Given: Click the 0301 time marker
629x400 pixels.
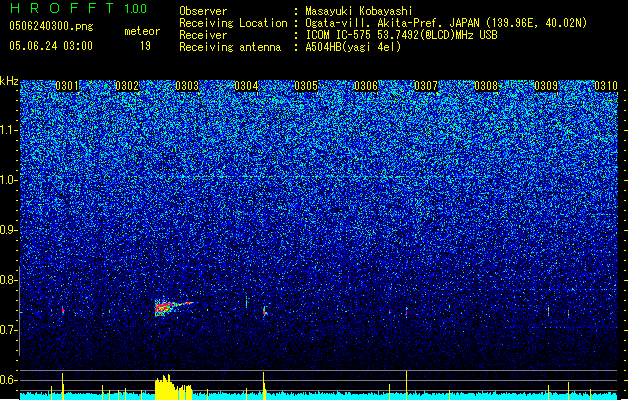Looking at the screenshot, I should 67,86.
